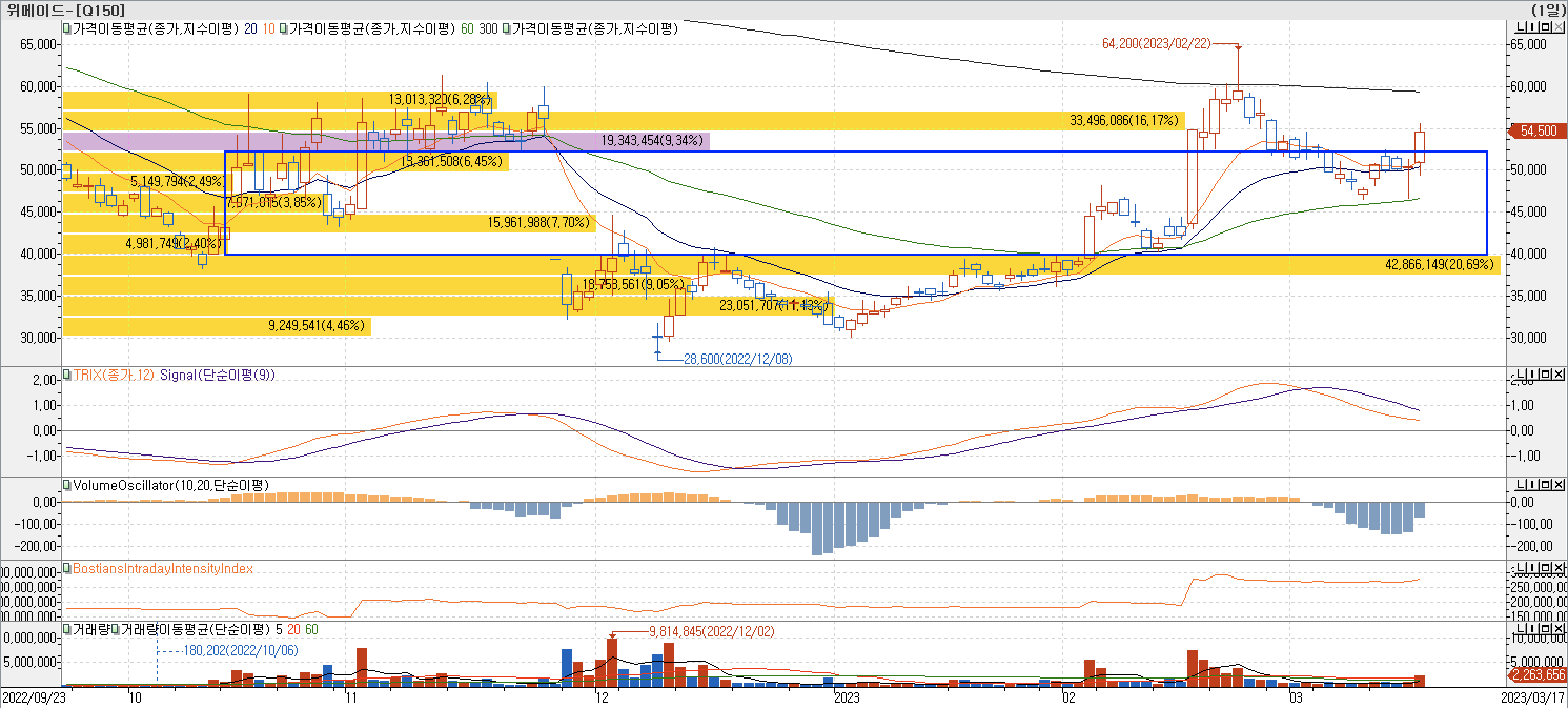Click the 28,600 low price marker label
Screen dimensions: 1568x708
(738, 359)
